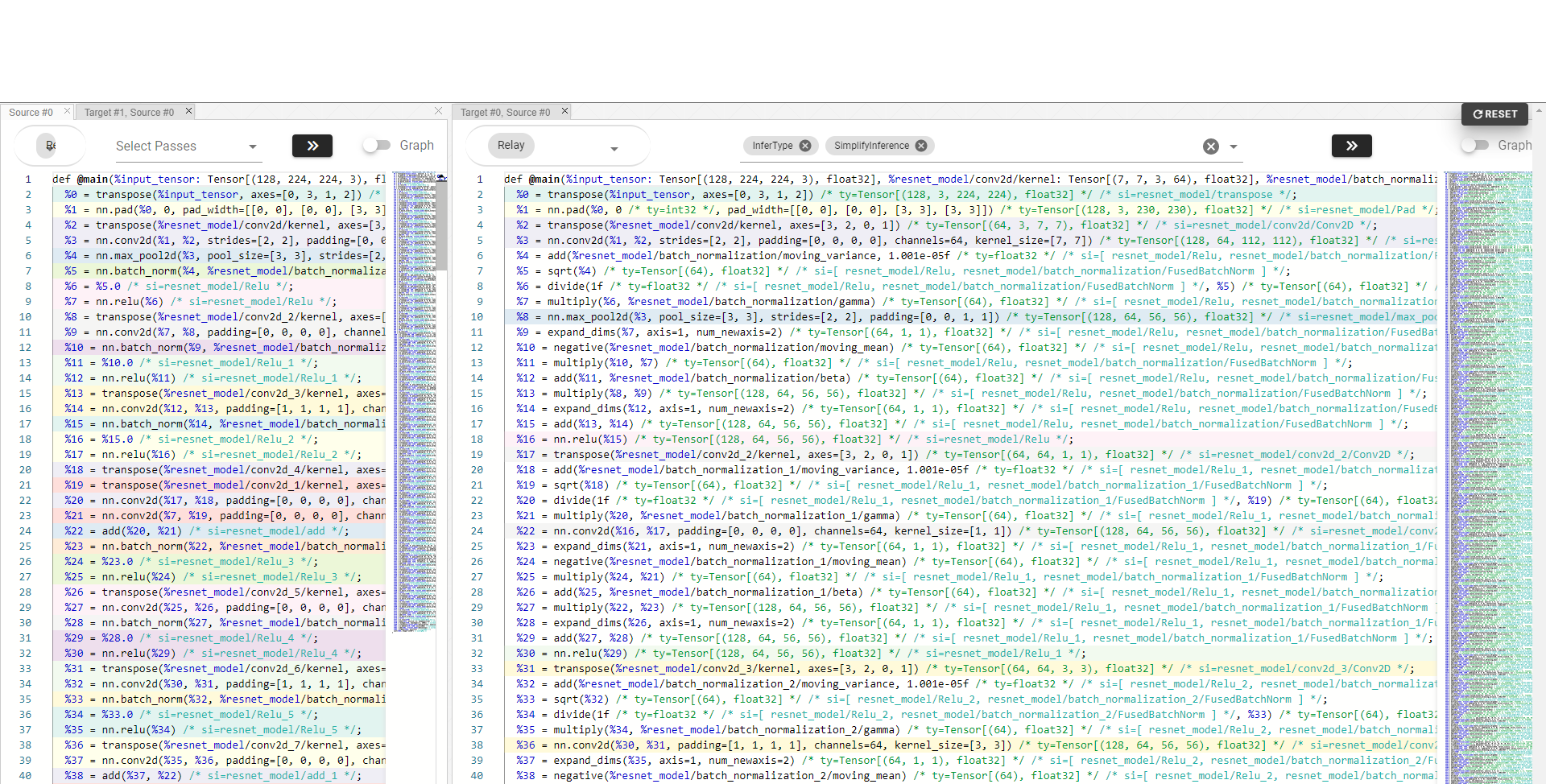The image size is (1546, 784).
Task: Remove the InferType pass chip
Action: [804, 146]
